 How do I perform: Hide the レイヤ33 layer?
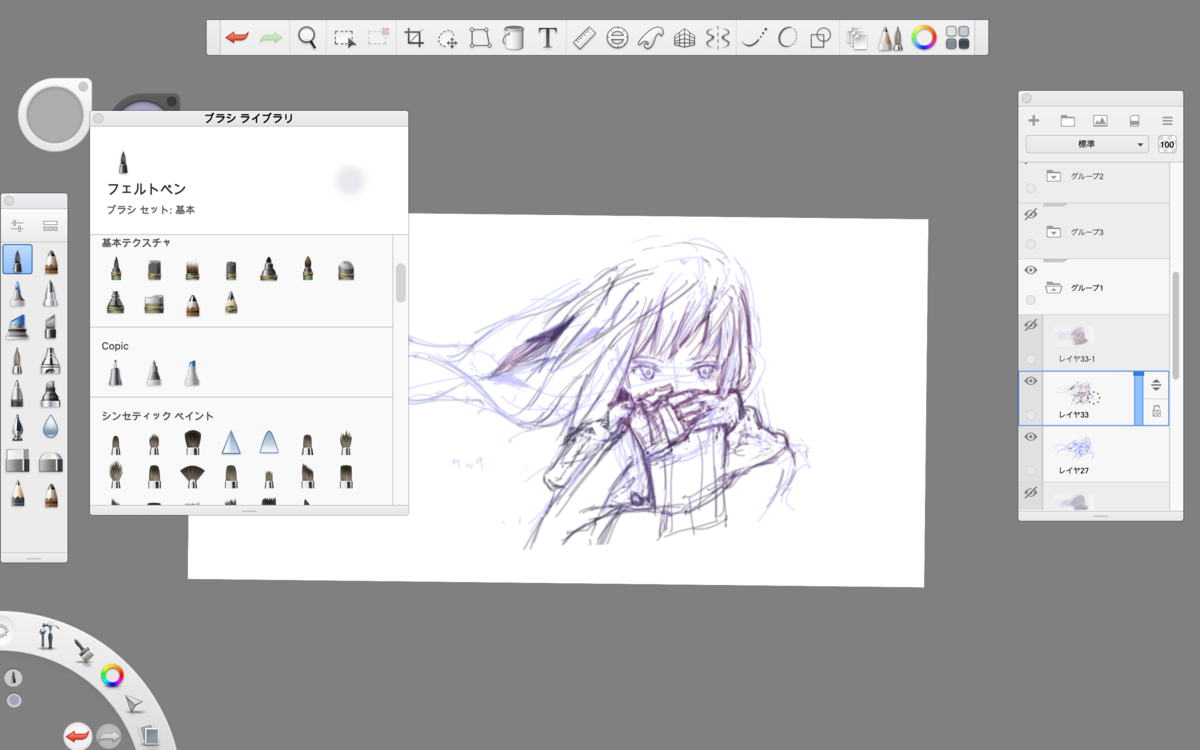[1031, 381]
